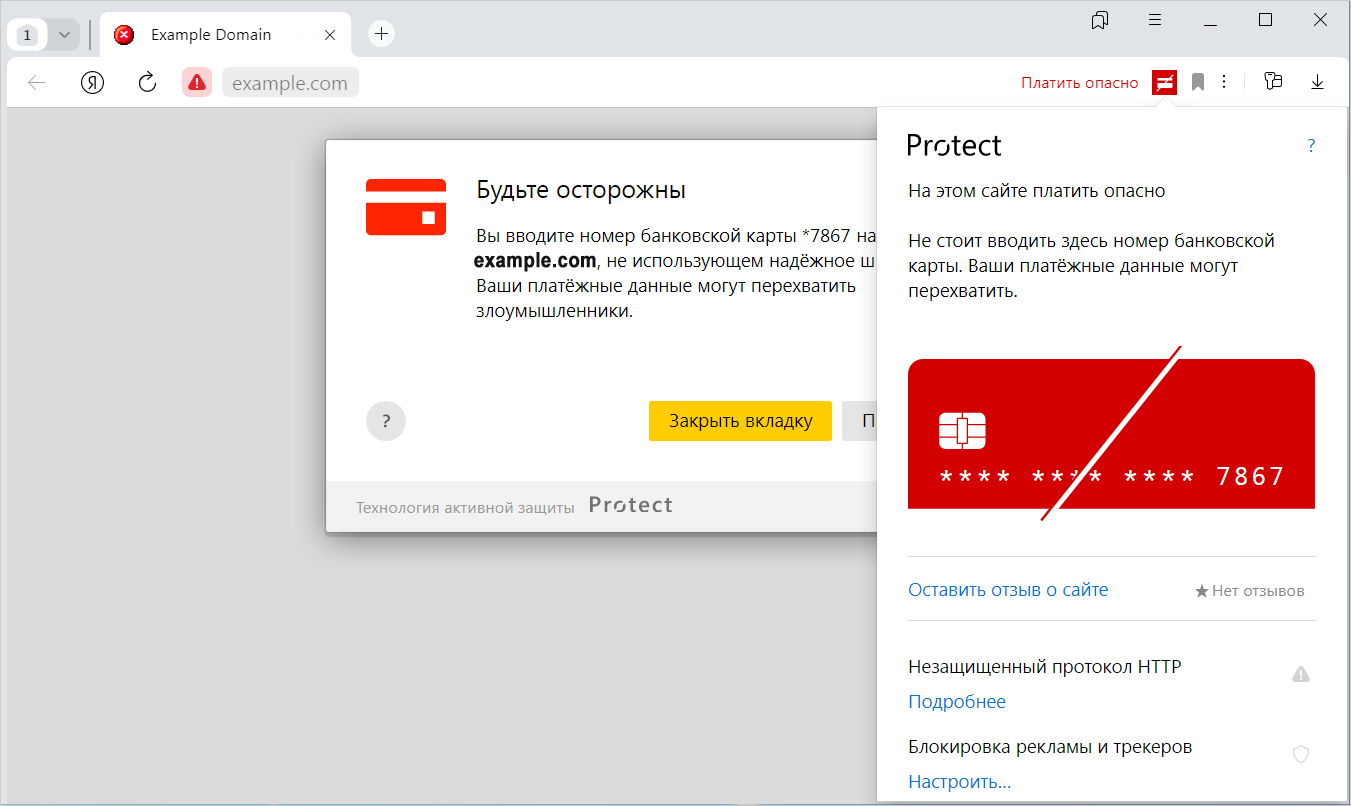Click the round question mark help button in dialog
1351x806 pixels.
(x=386, y=421)
